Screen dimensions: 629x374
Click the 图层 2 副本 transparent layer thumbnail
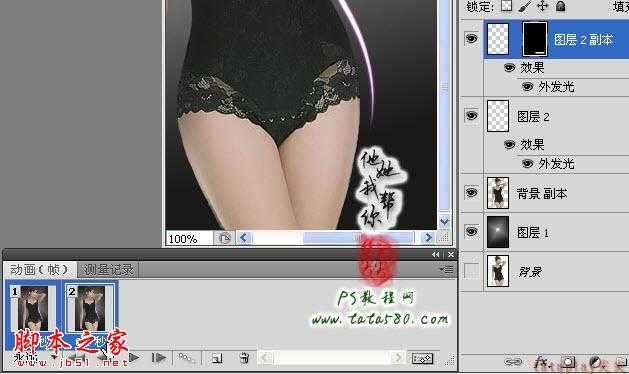pyautogui.click(x=498, y=39)
